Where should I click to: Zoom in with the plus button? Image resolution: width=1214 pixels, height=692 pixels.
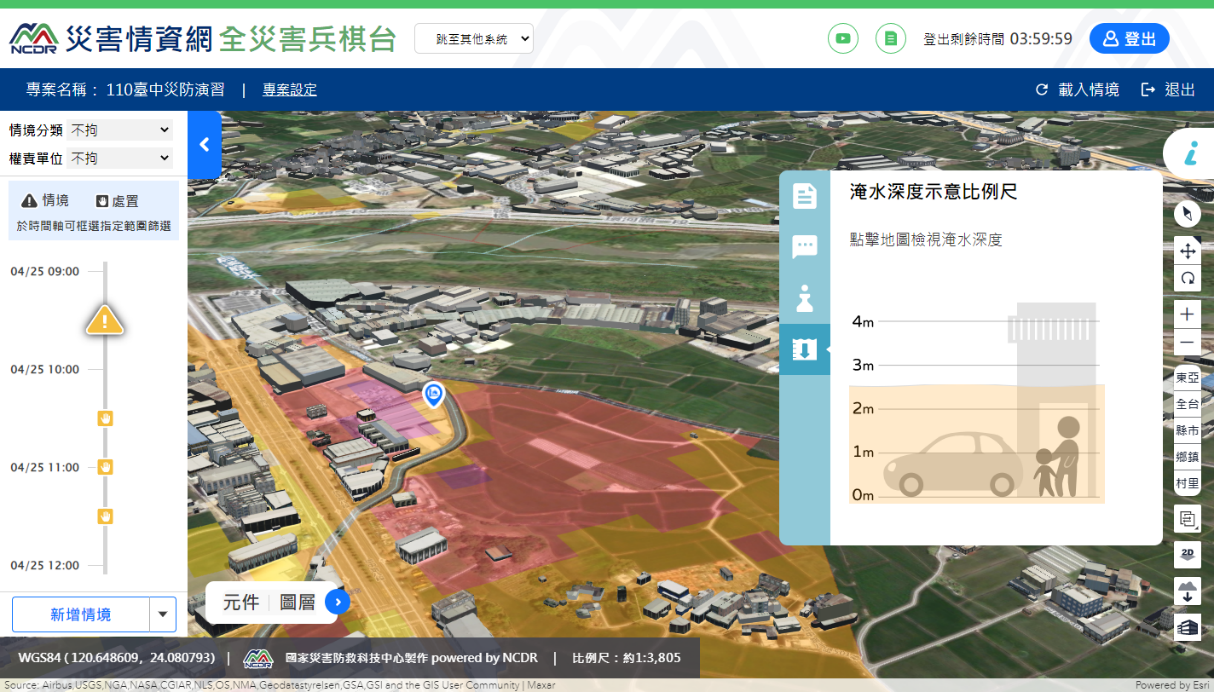pos(1187,314)
